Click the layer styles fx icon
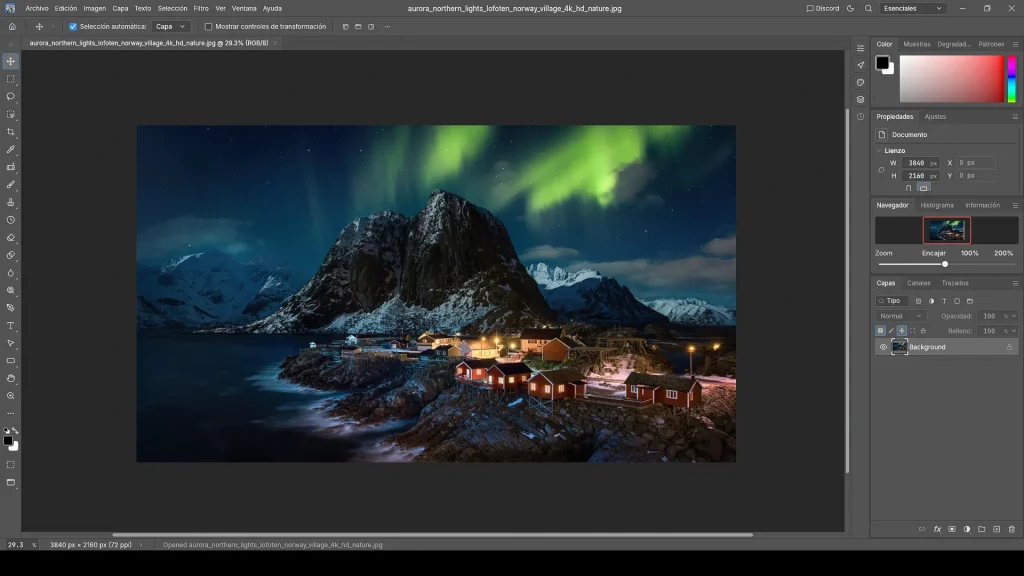 937,529
